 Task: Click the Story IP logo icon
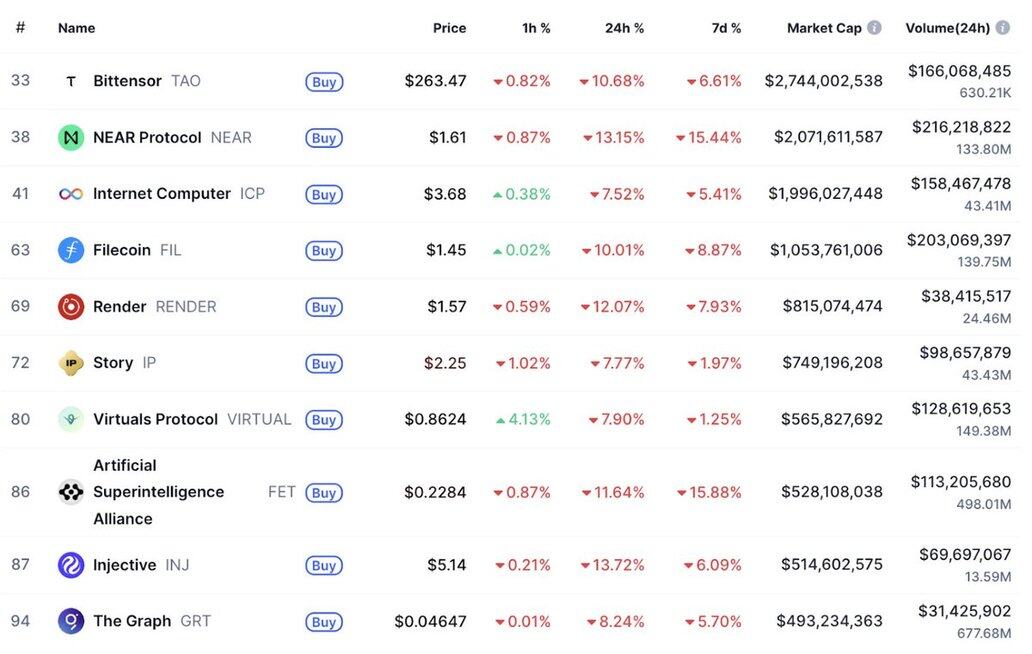pos(71,363)
